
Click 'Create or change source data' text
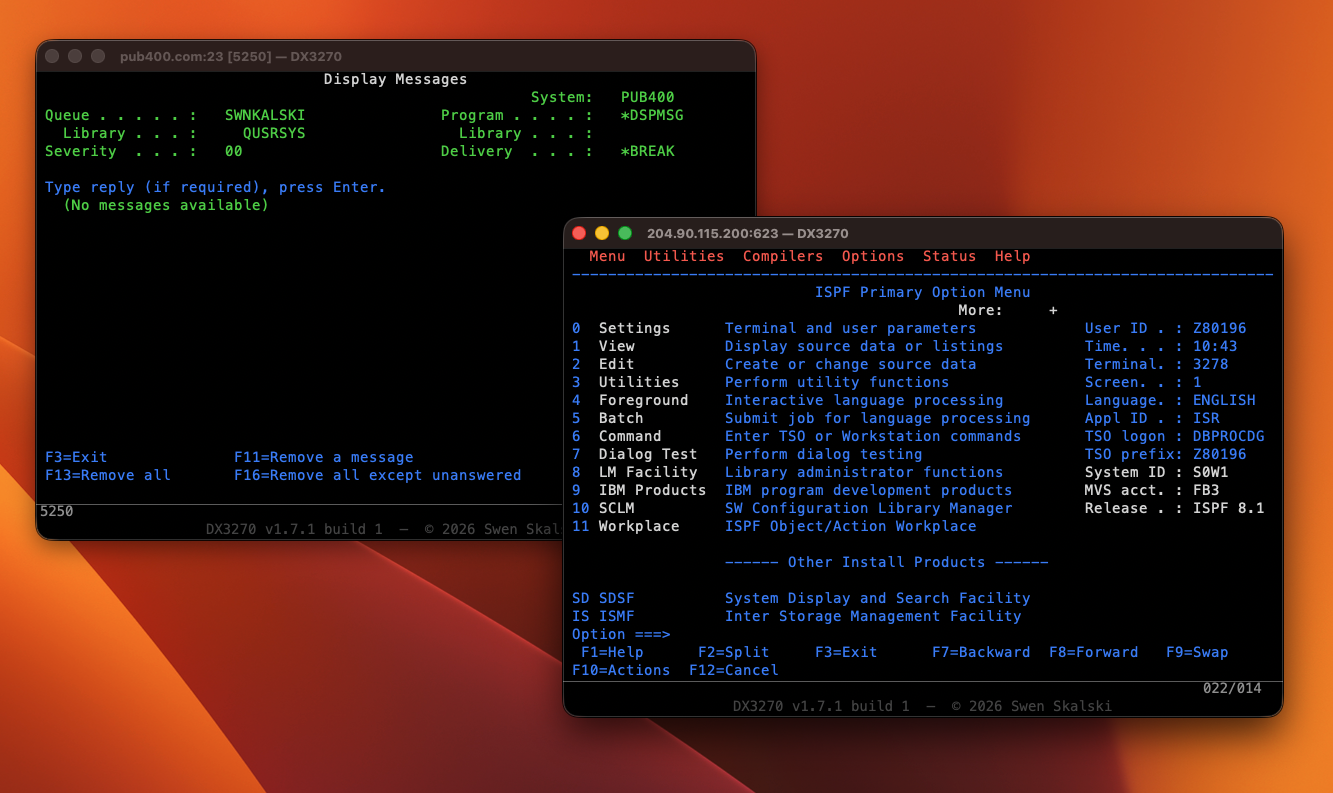coord(850,364)
